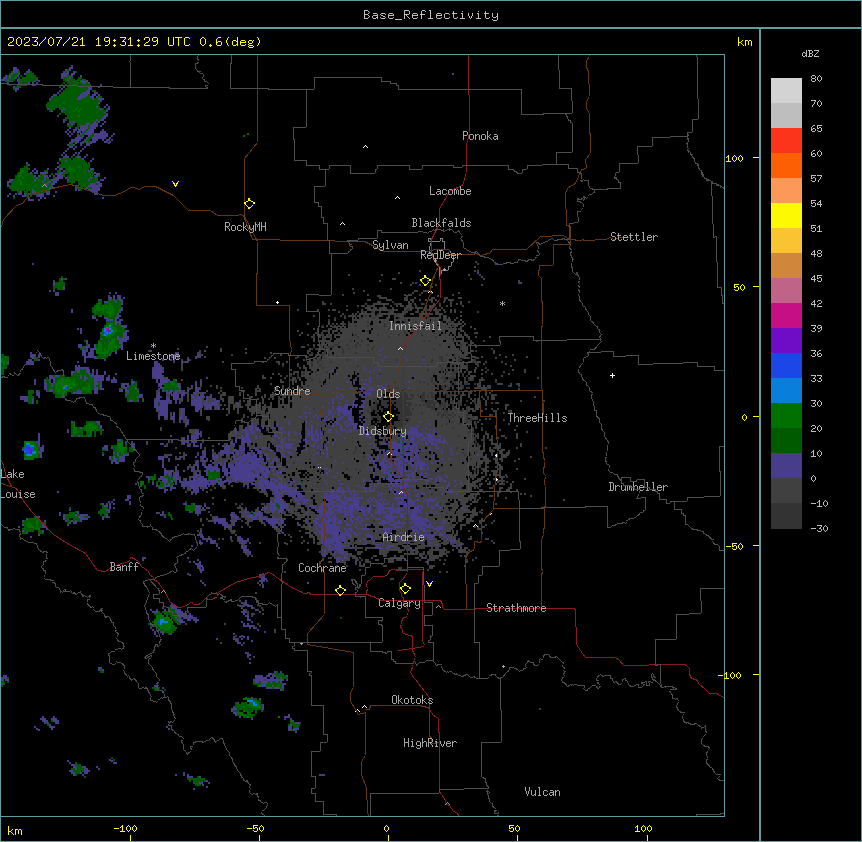Image resolution: width=862 pixels, height=842 pixels.
Task: Click the dBZ legend heading
Action: [x=810, y=53]
